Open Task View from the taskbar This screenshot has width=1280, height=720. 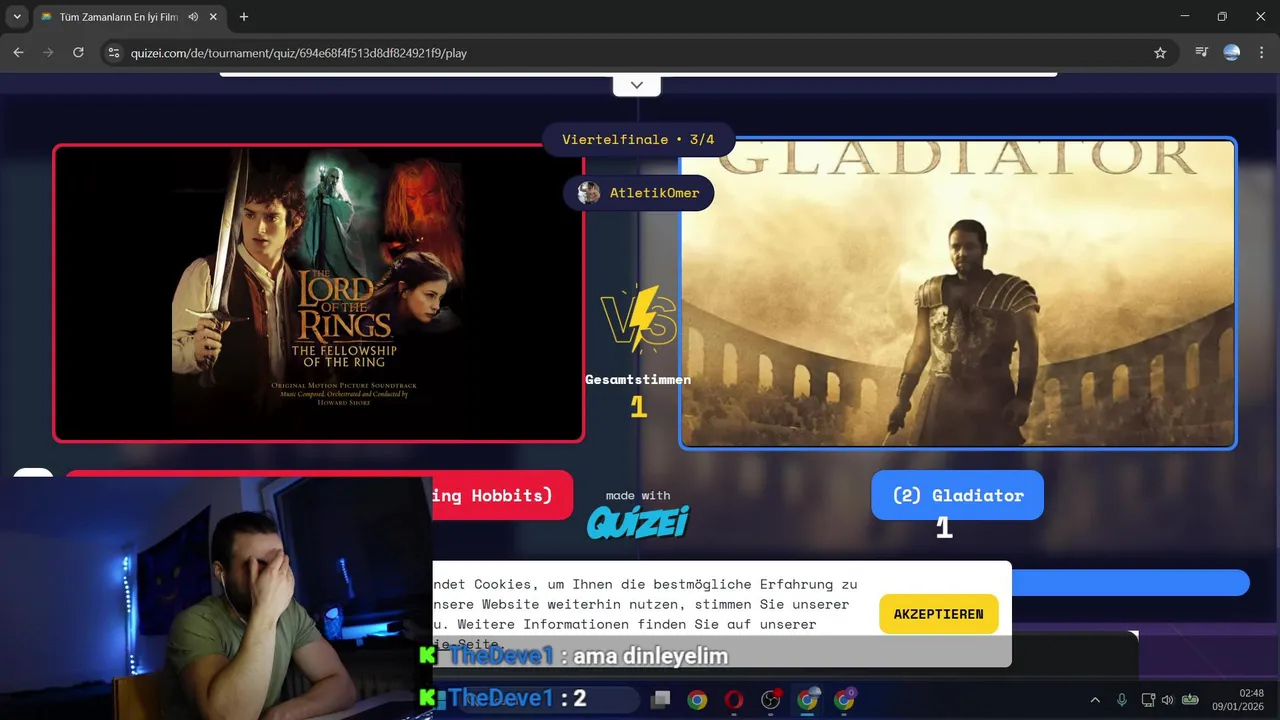pyautogui.click(x=660, y=700)
